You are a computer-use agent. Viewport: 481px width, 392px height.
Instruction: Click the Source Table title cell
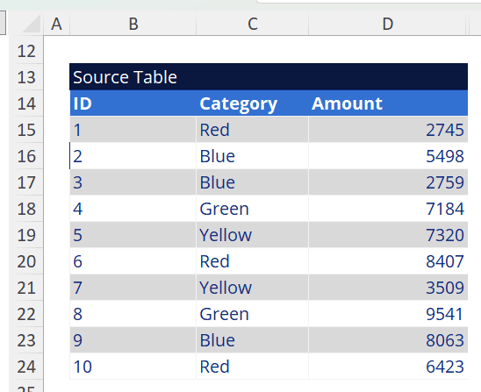click(x=268, y=77)
